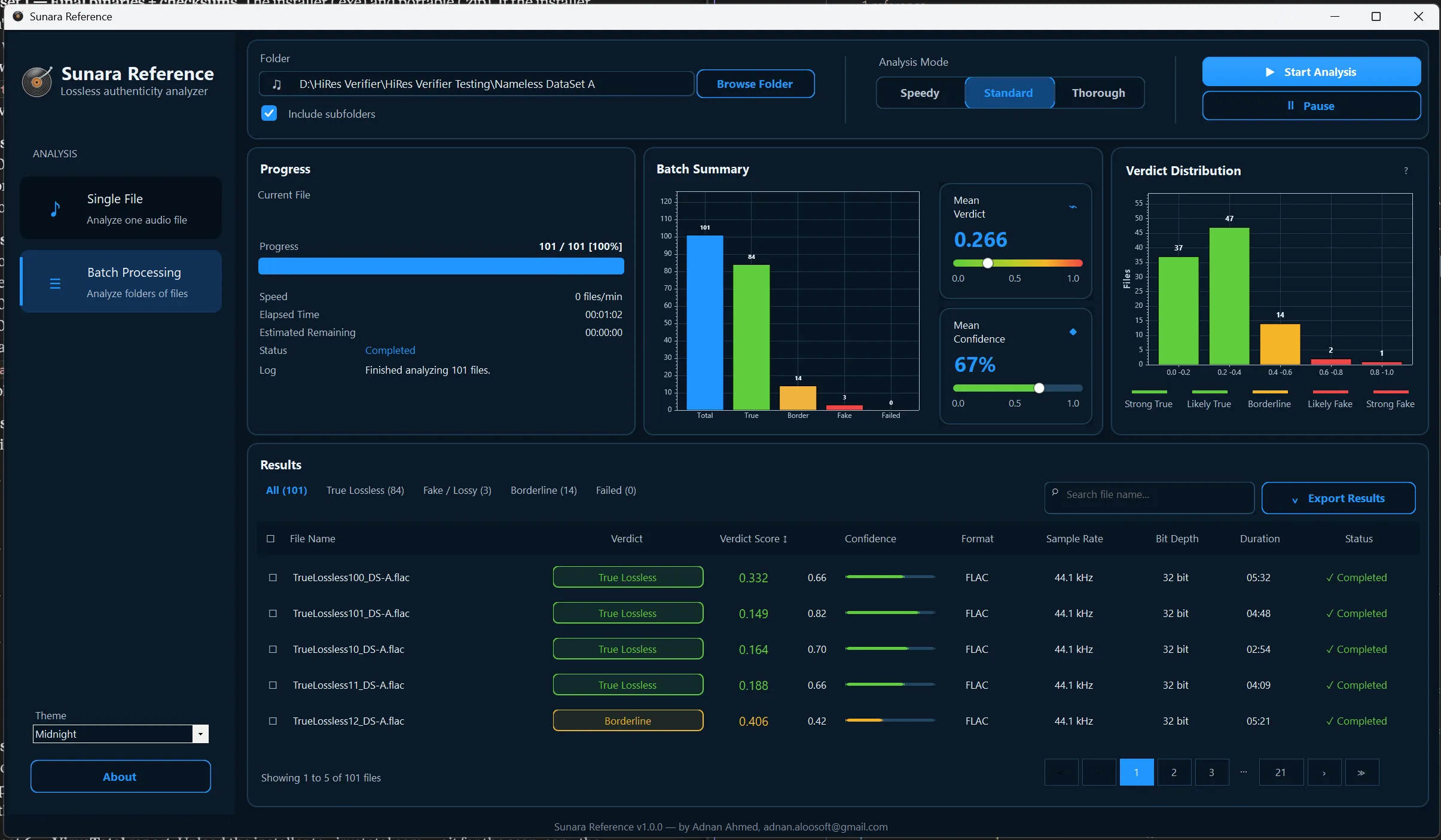
Task: Click the Borderline legend entry in distribution
Action: (1269, 399)
